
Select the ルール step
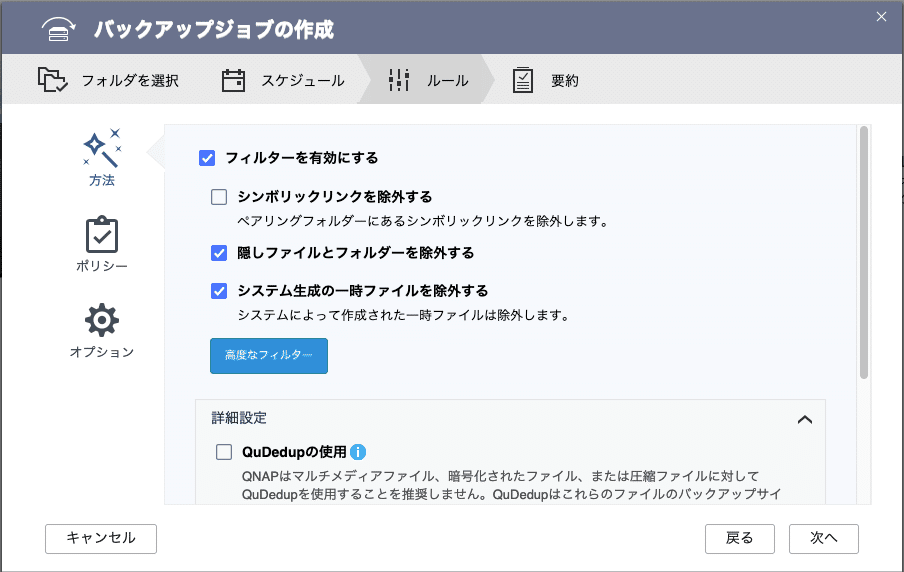[428, 80]
